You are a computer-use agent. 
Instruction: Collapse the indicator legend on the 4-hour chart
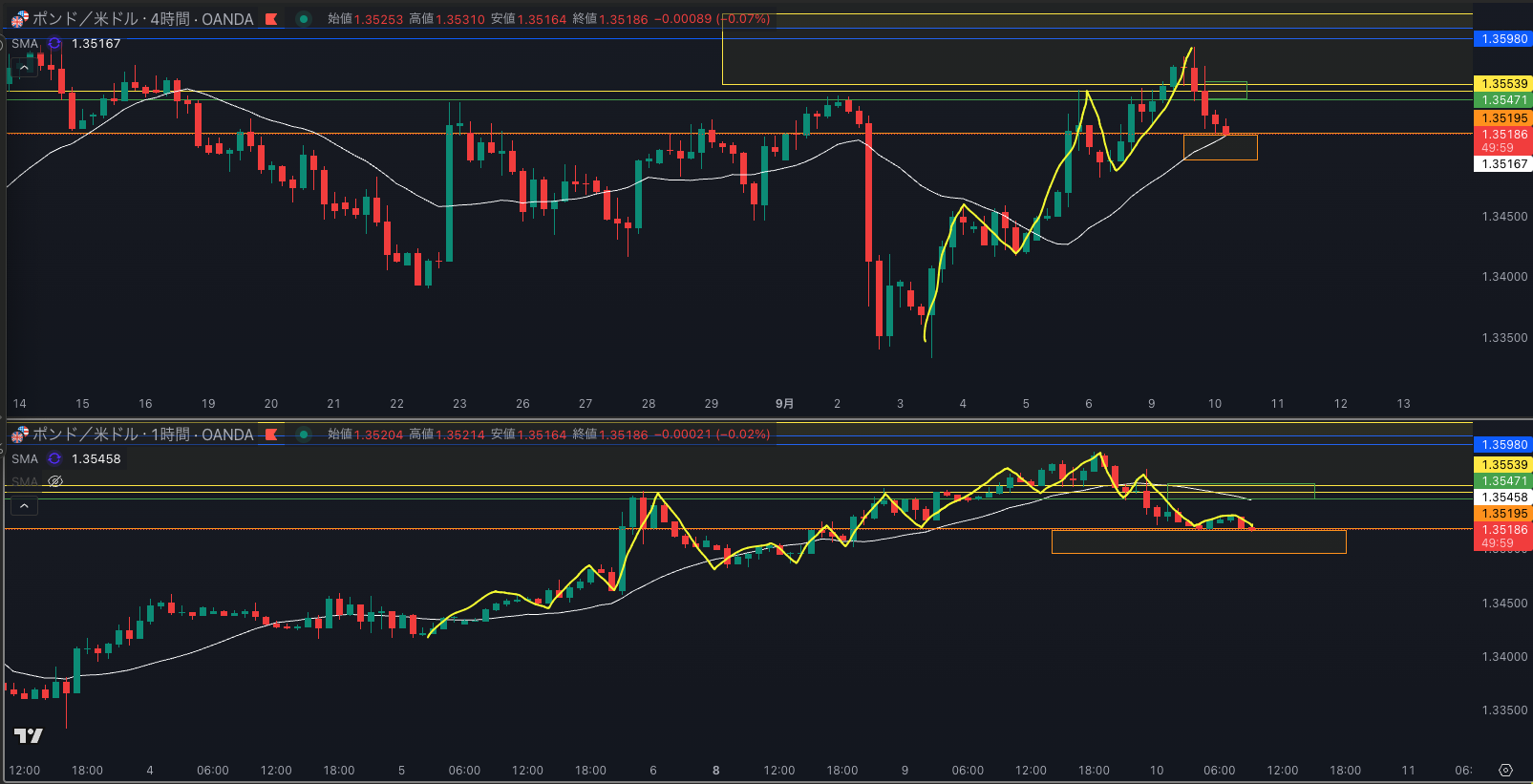click(24, 67)
